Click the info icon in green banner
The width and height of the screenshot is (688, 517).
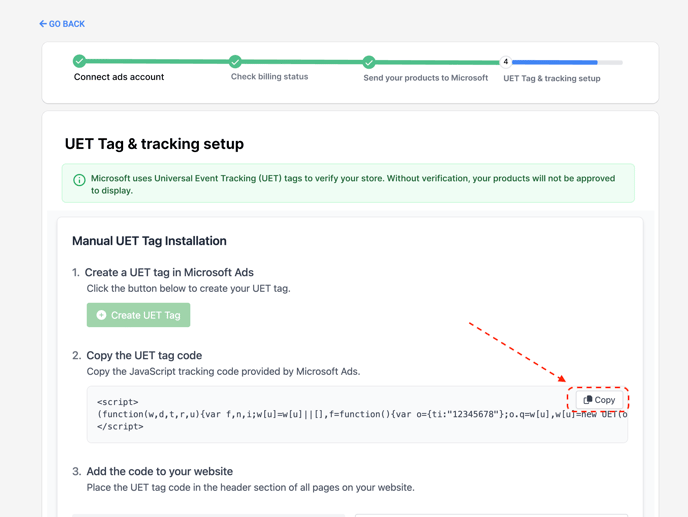click(79, 180)
